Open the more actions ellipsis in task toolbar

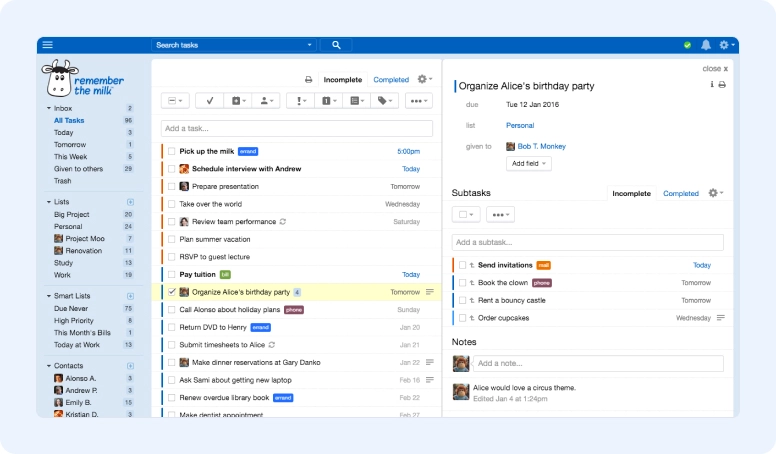(x=419, y=101)
